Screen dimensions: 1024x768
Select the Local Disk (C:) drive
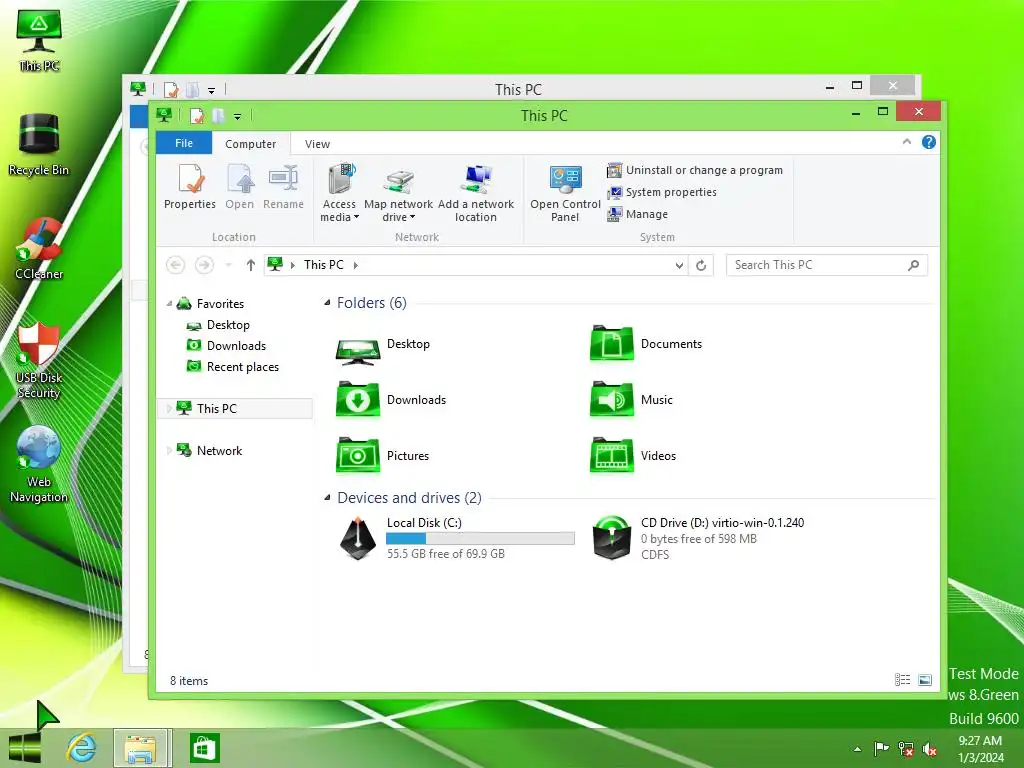[456, 538]
